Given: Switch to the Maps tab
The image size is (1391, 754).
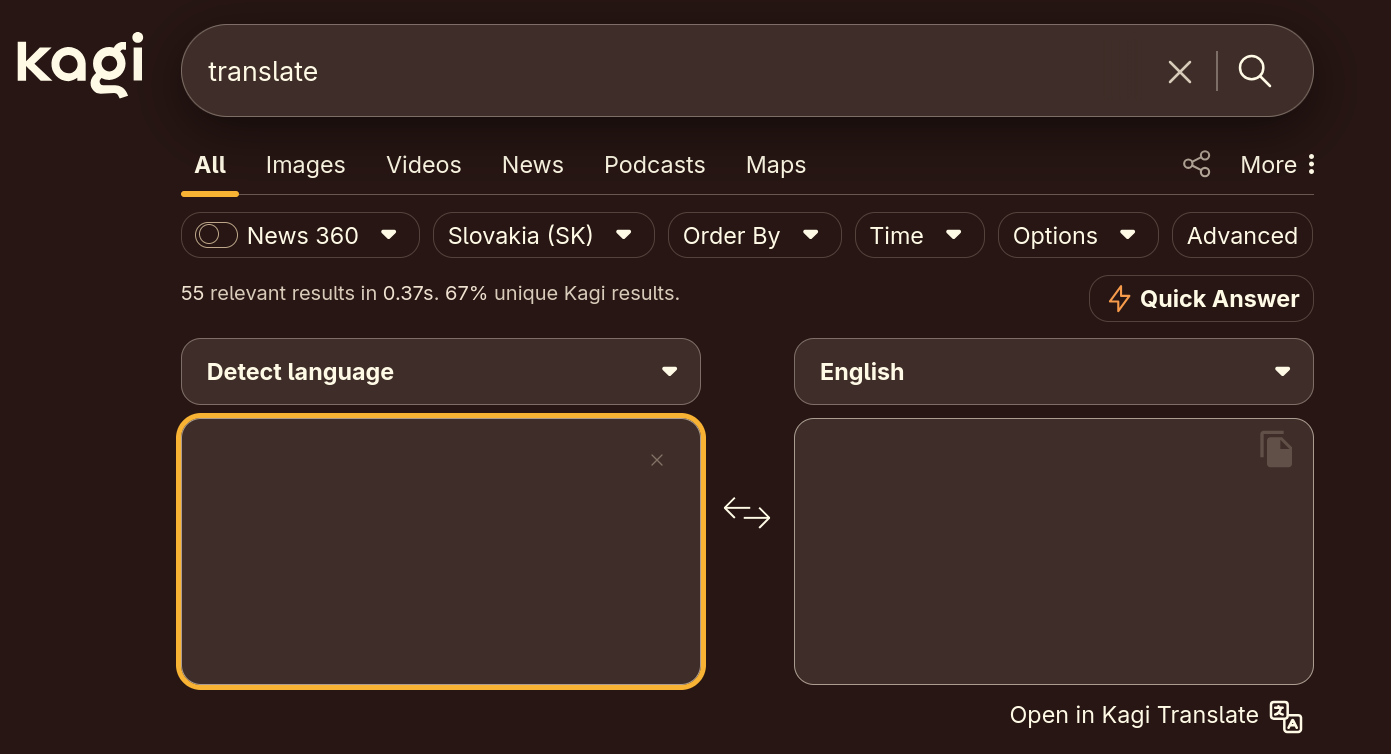Looking at the screenshot, I should tap(776, 165).
